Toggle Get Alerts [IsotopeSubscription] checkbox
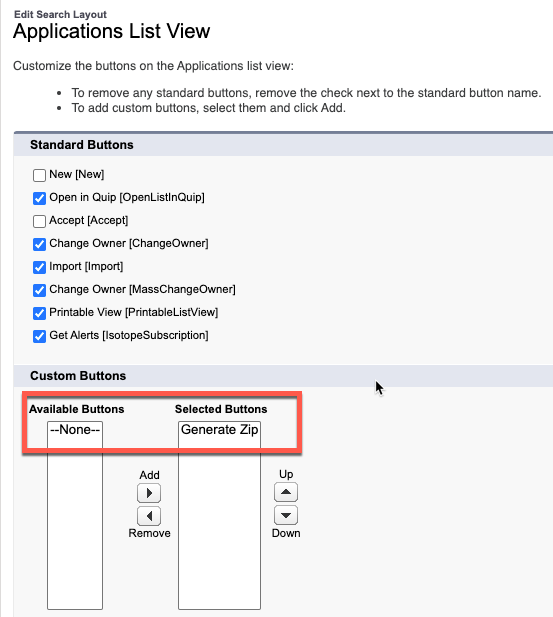553x617 pixels. pos(39,336)
